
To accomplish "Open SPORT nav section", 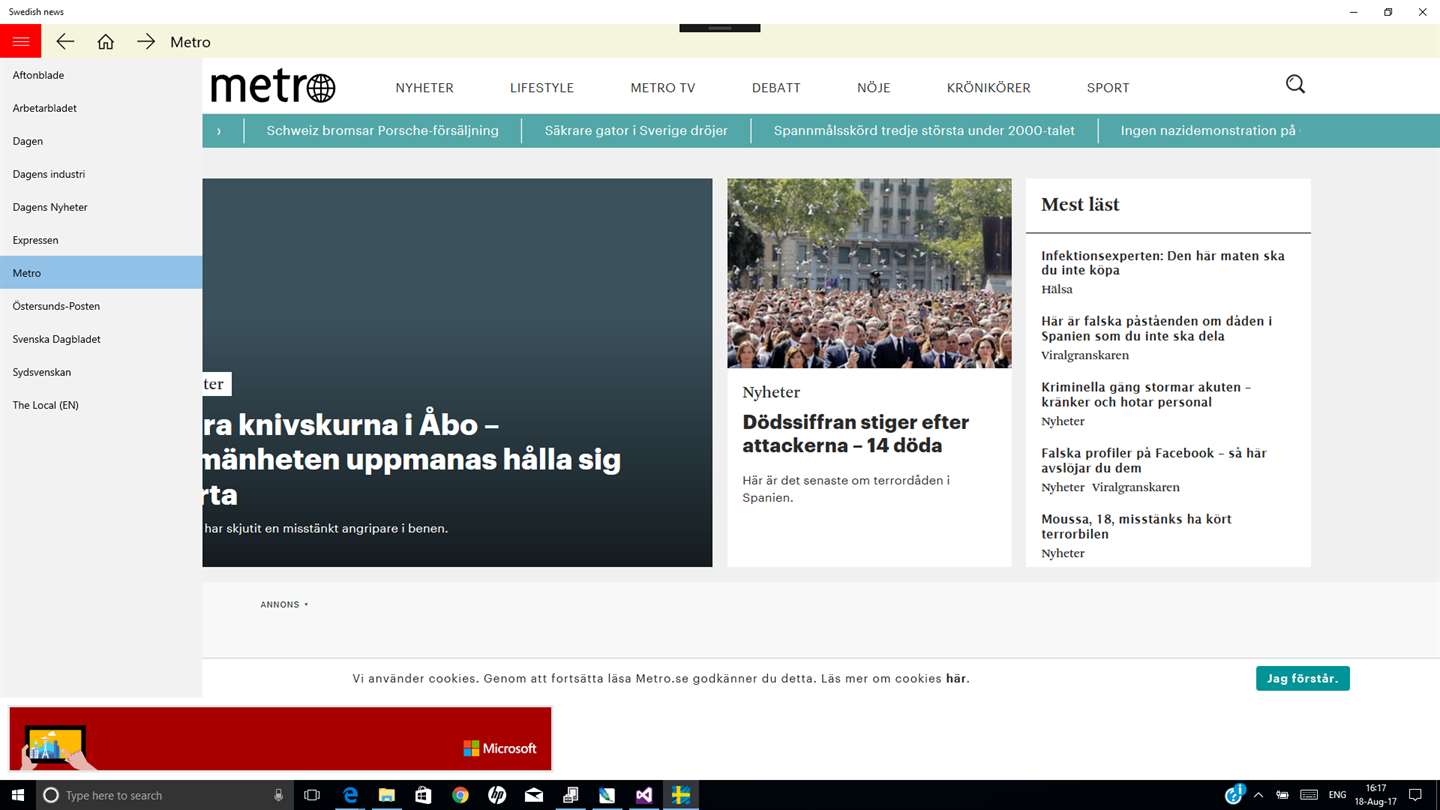I will click(1108, 88).
